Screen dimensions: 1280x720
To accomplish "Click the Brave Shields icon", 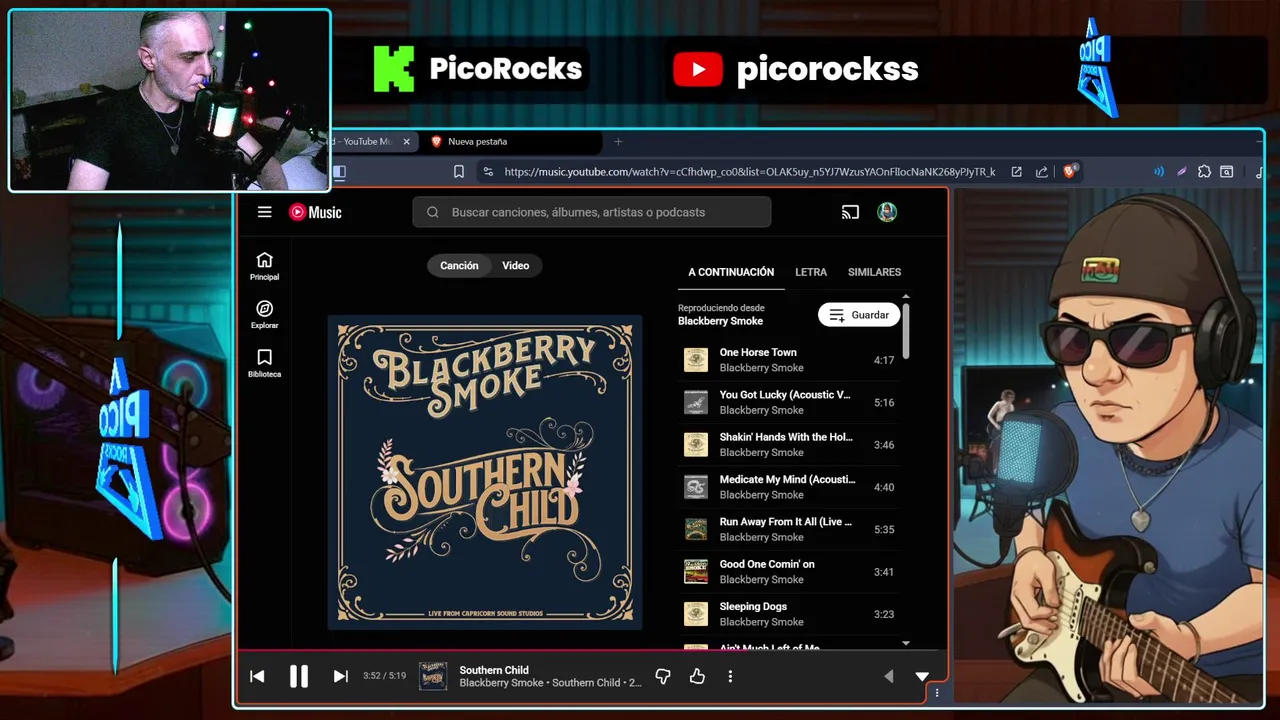I will (1070, 171).
